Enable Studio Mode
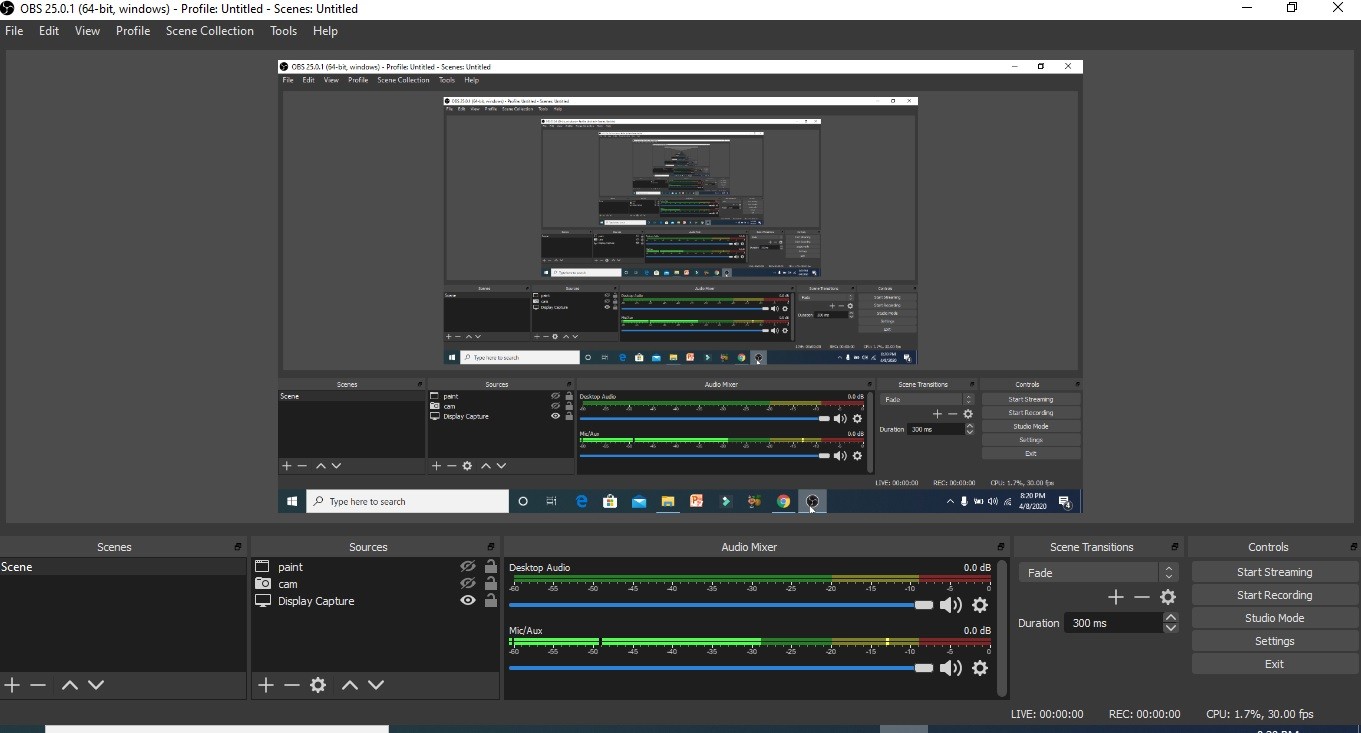The image size is (1361, 733). 1274,618
